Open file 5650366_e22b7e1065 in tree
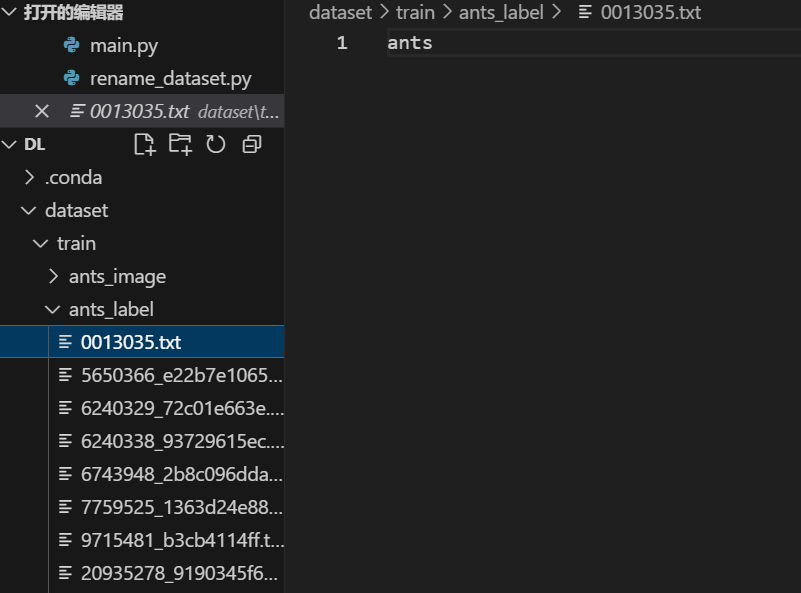This screenshot has width=801, height=593. click(x=181, y=375)
